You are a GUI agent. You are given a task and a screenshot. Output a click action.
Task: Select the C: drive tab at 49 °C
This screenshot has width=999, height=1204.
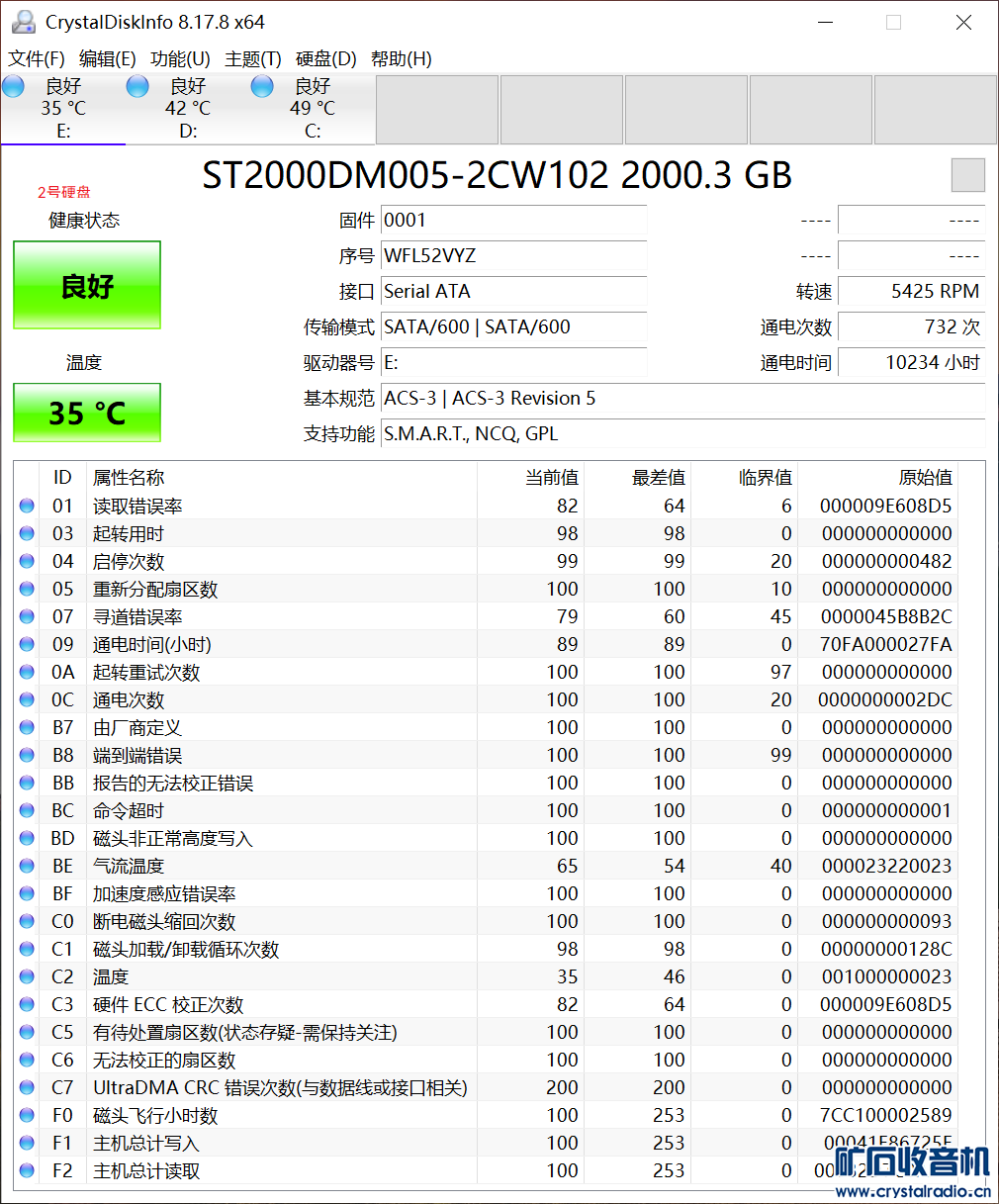[312, 109]
